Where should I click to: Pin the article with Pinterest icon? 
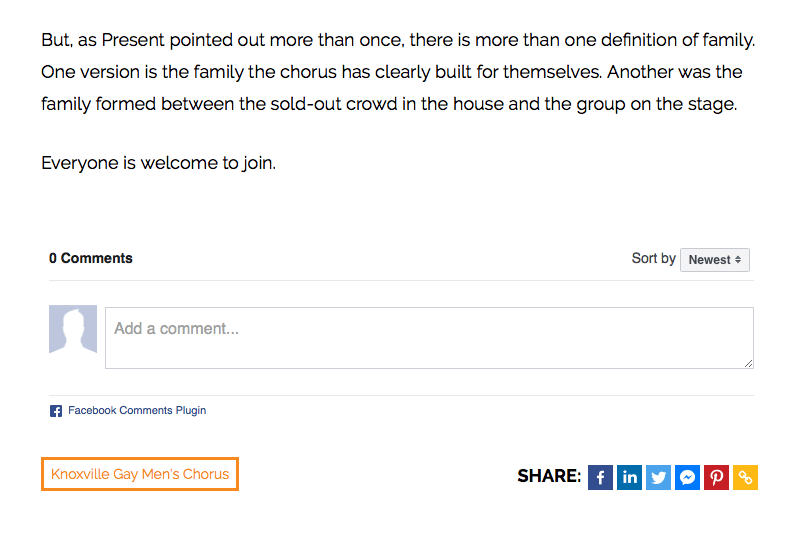tap(716, 477)
